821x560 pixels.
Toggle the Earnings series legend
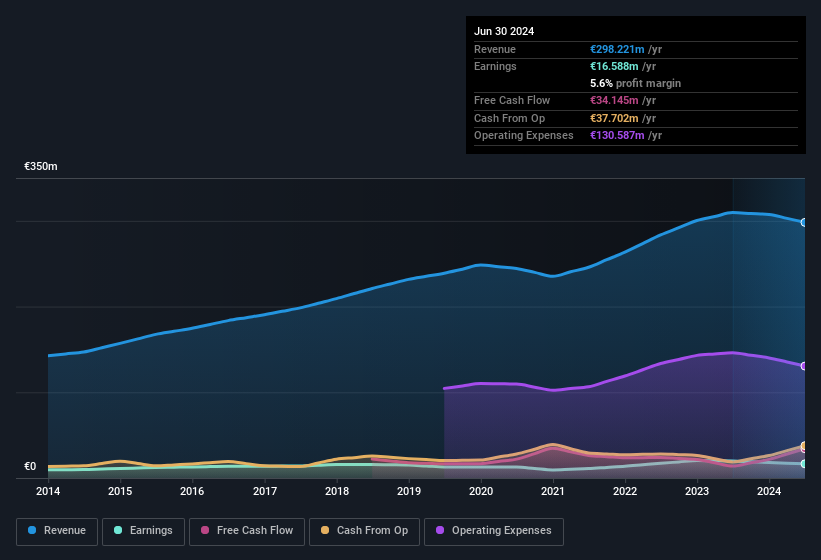[x=143, y=531]
